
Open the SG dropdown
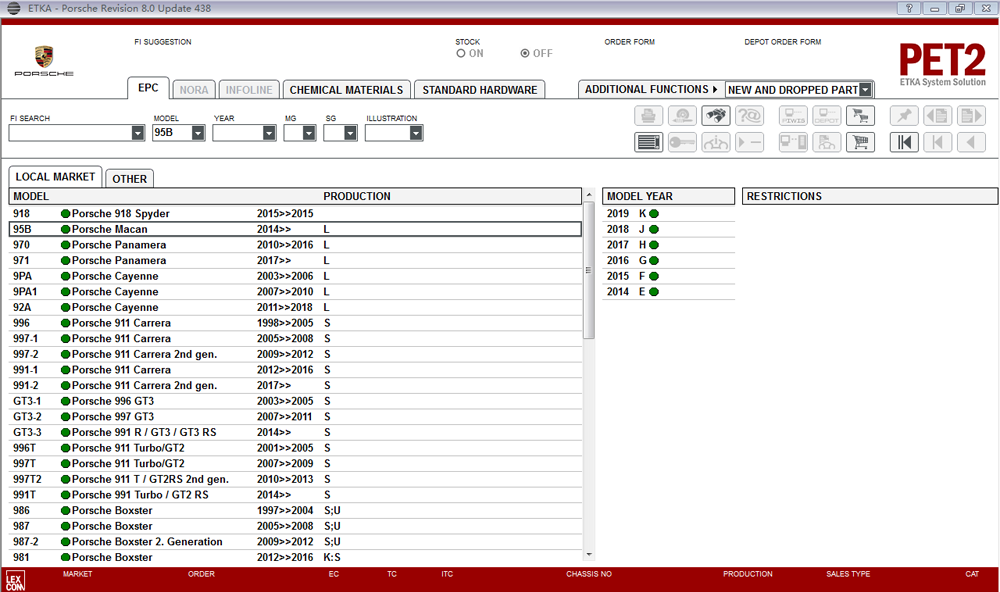pos(350,133)
